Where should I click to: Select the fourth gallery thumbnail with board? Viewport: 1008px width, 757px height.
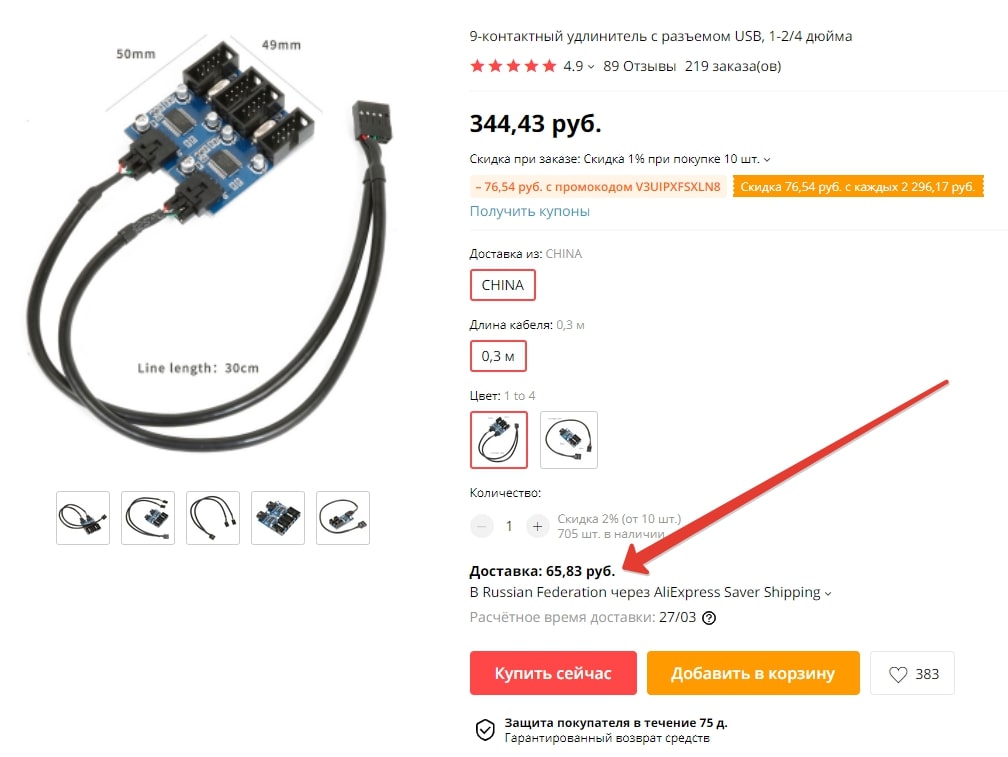coord(278,518)
